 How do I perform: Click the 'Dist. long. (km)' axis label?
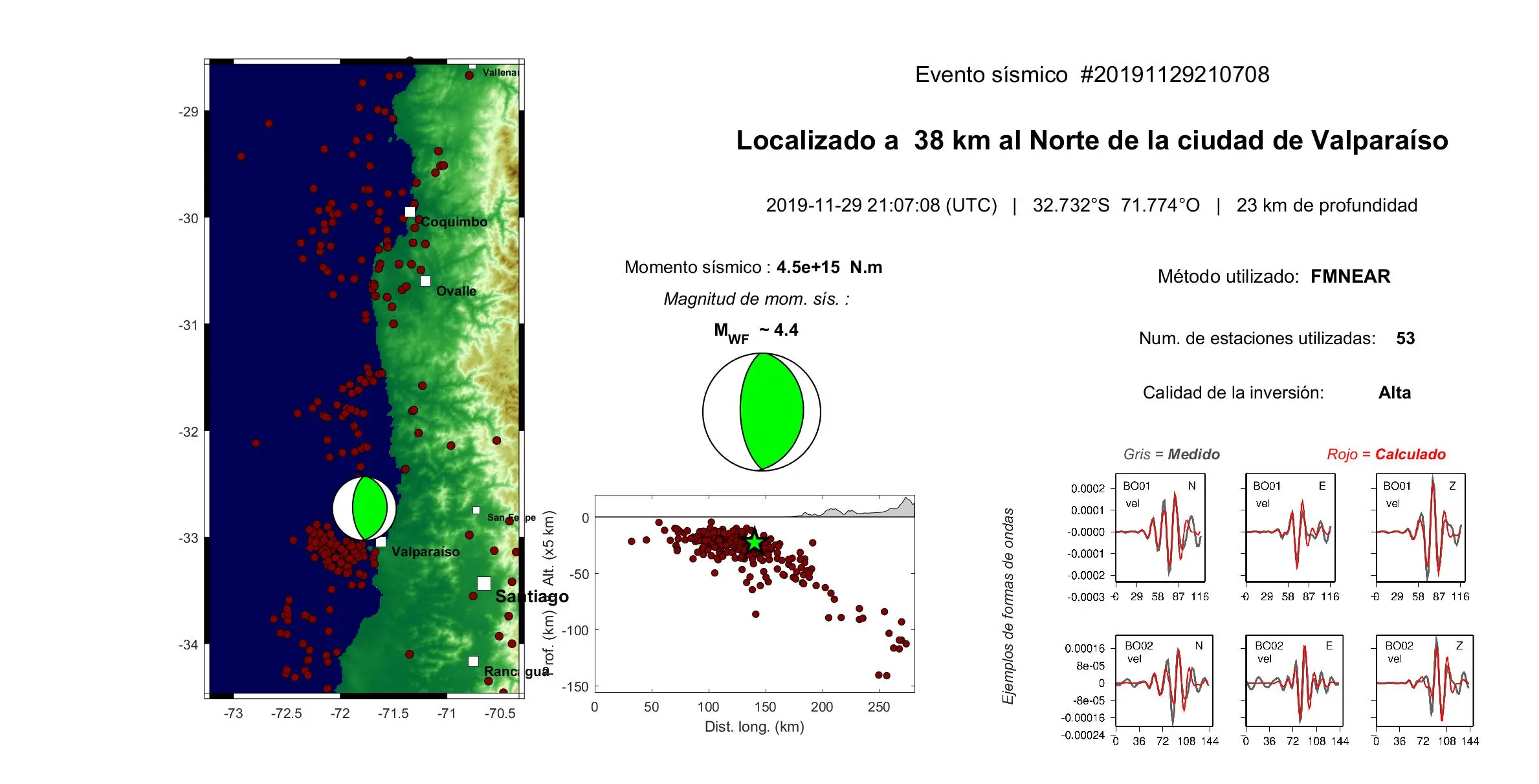(x=754, y=727)
